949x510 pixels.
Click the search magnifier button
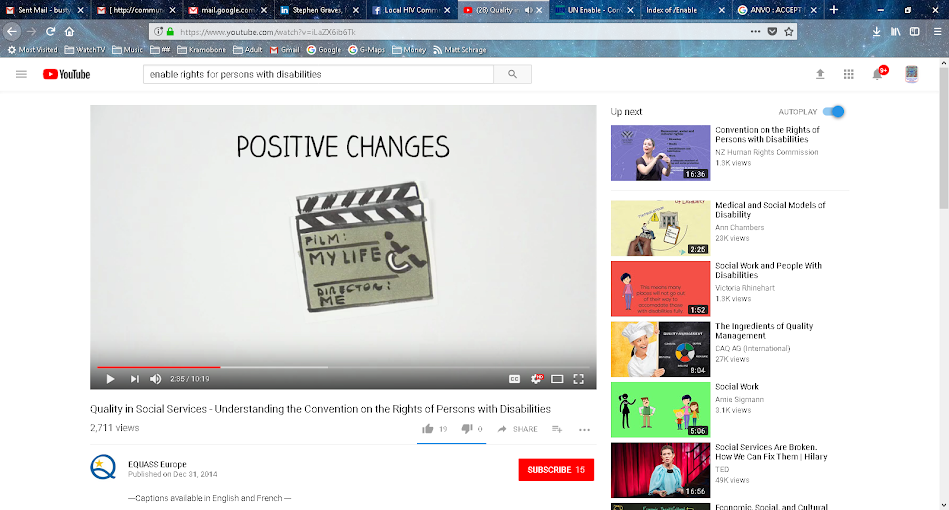pyautogui.click(x=513, y=74)
